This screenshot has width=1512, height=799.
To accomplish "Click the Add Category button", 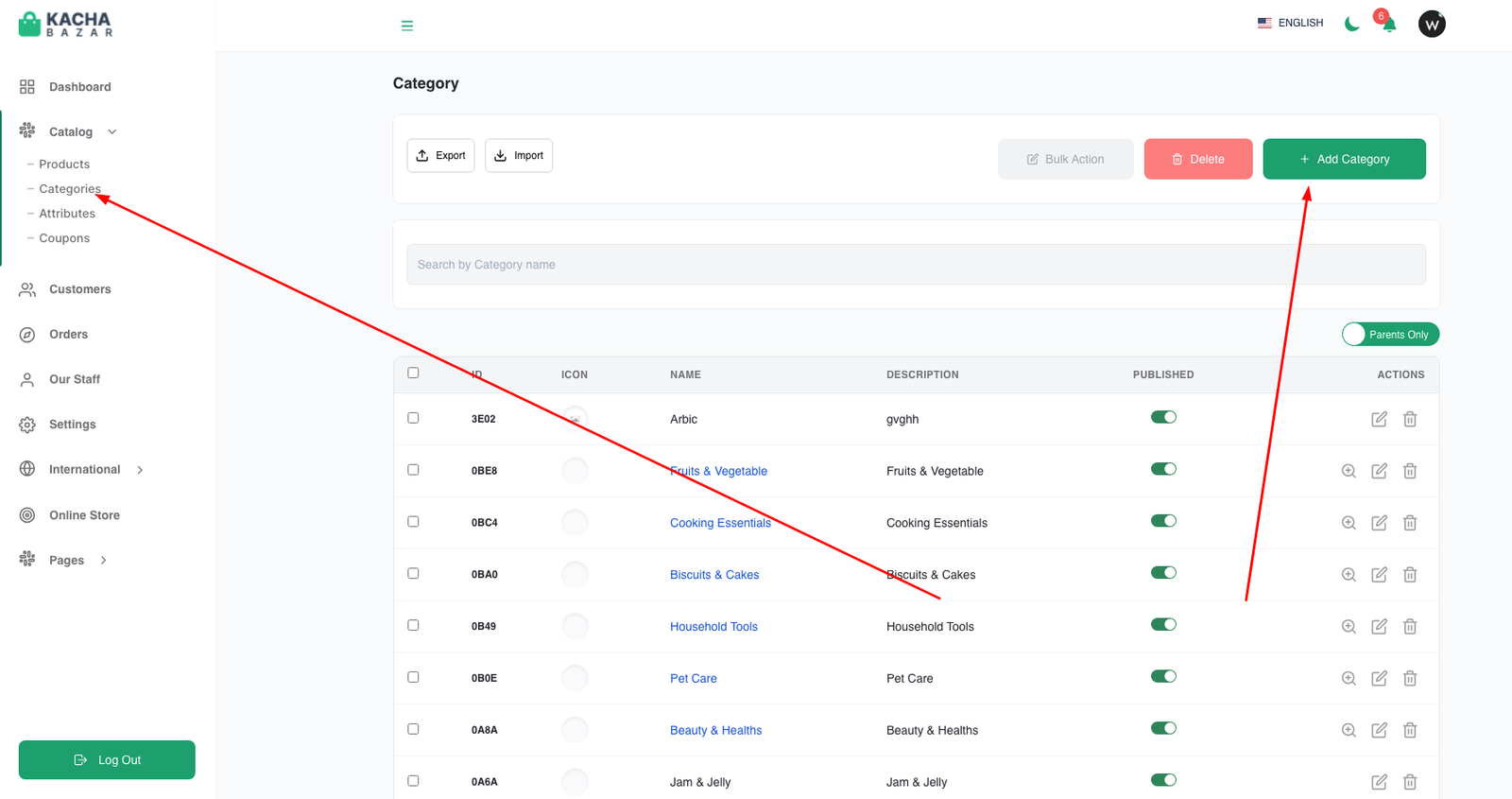I will [x=1344, y=159].
